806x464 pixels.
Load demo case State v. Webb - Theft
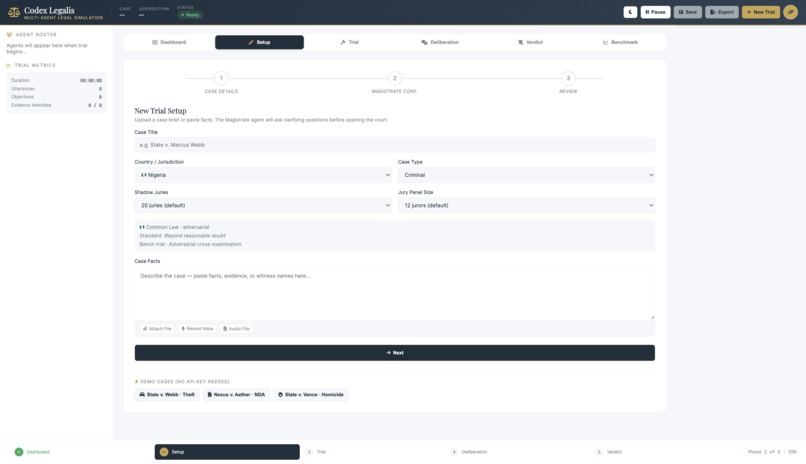[167, 395]
